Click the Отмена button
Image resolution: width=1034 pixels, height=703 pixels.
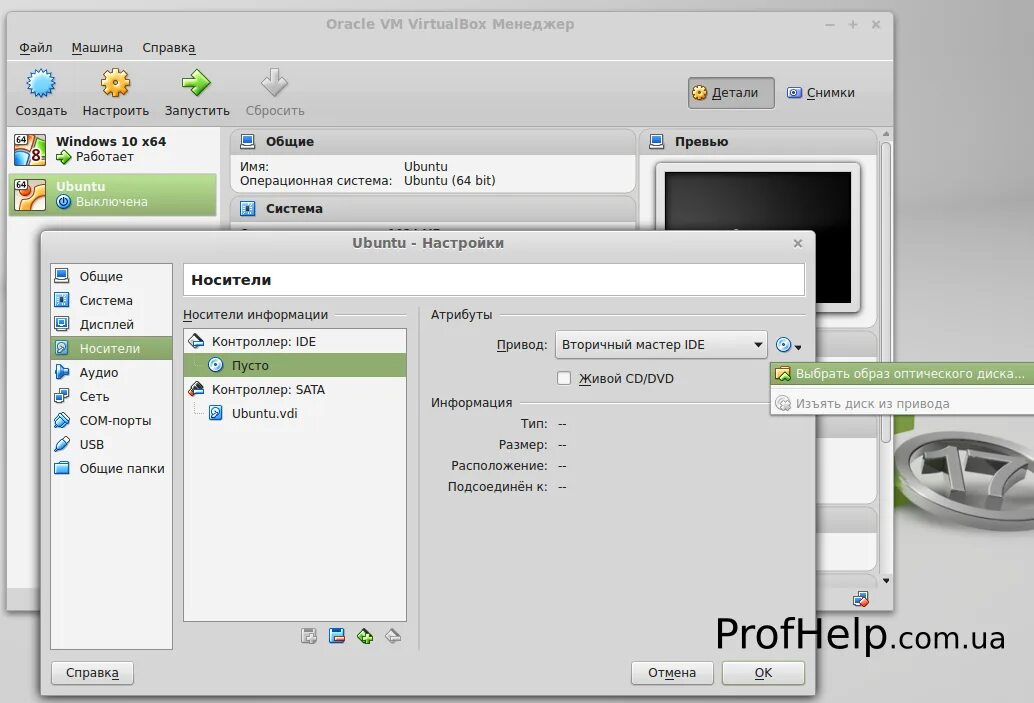(x=672, y=673)
